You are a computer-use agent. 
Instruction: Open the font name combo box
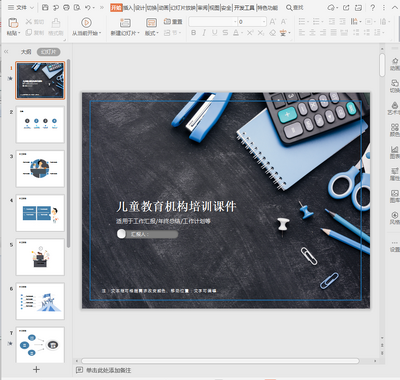213,22
